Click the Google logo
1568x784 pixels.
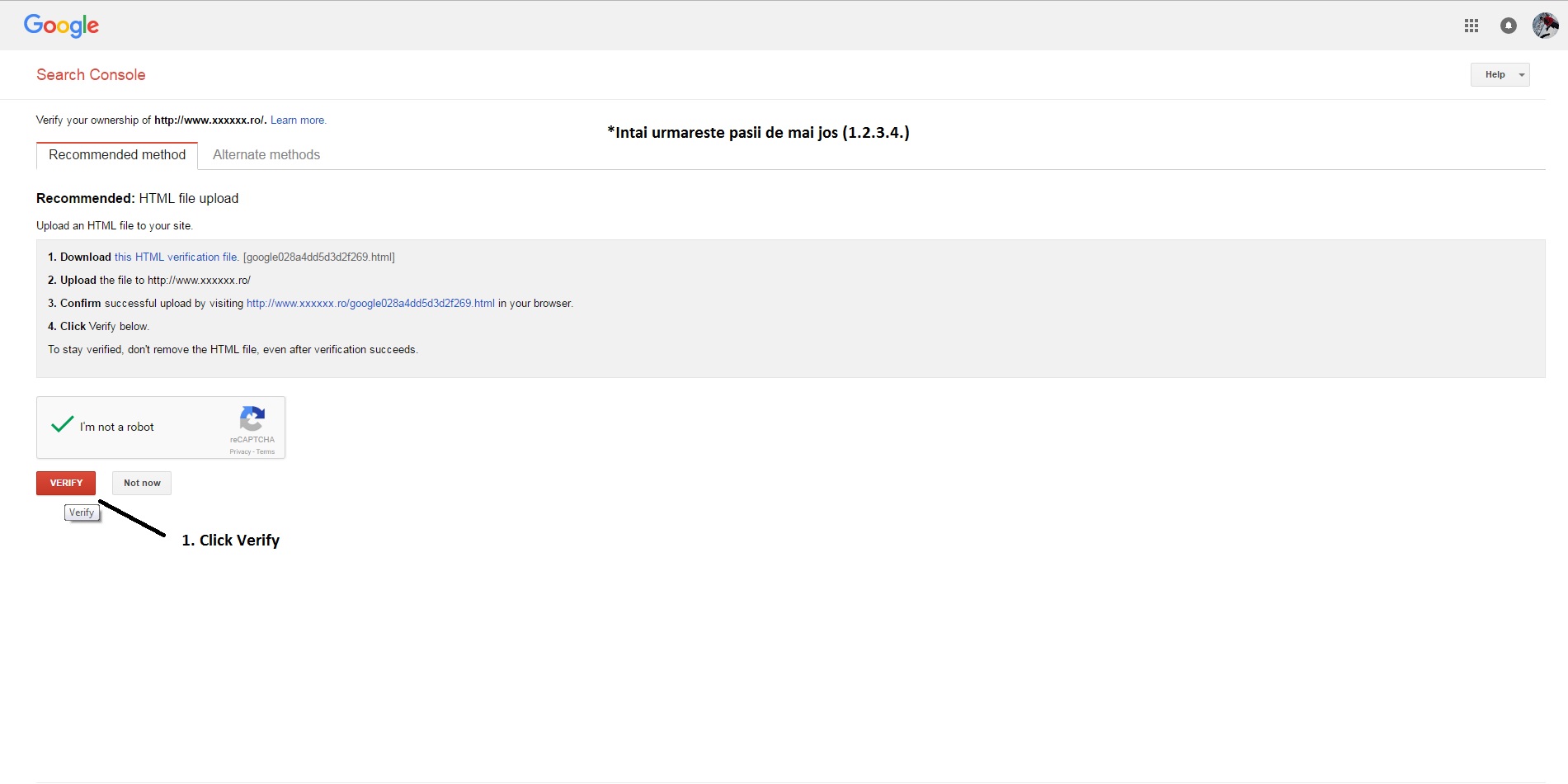[61, 26]
